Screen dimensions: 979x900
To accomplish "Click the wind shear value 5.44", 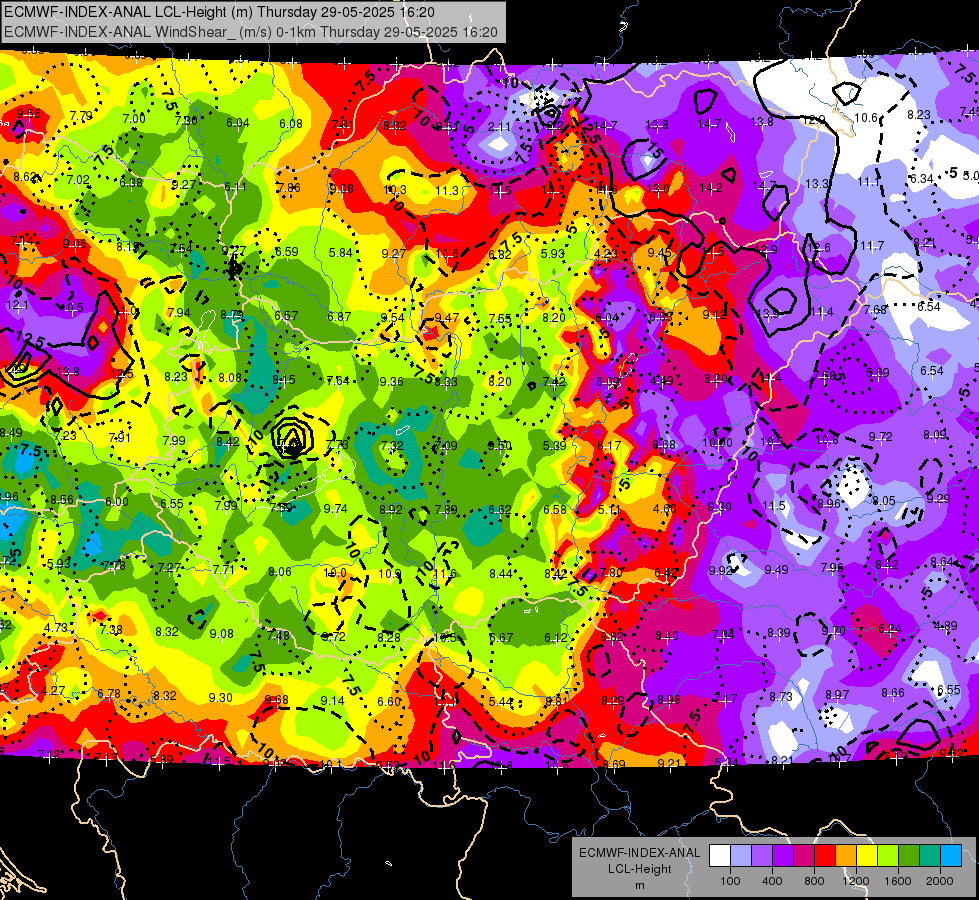I will click(501, 701).
